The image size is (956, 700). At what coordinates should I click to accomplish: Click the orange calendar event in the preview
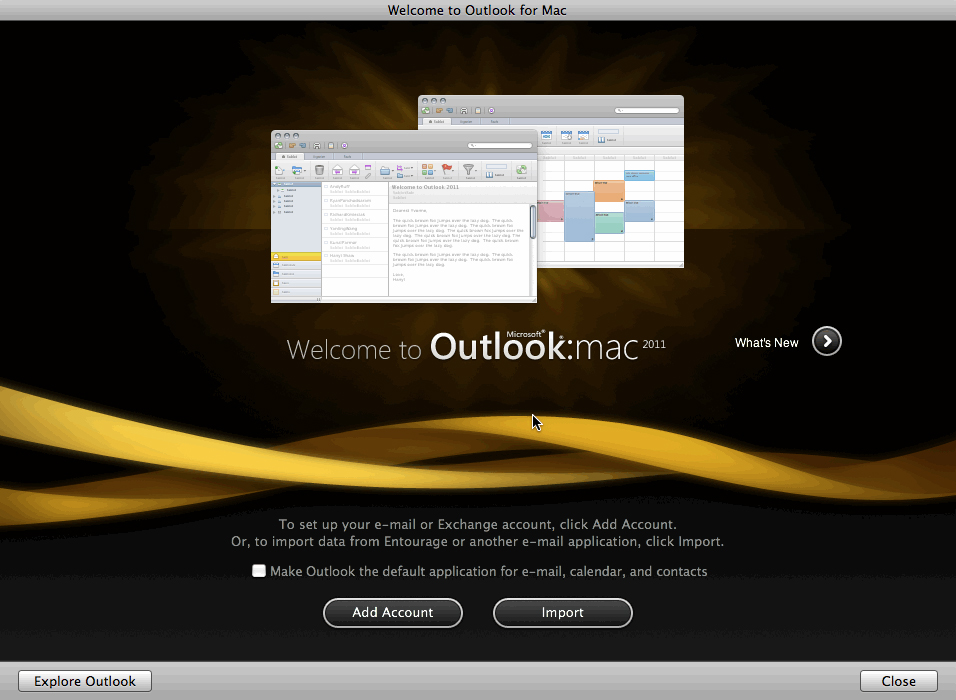tap(609, 191)
